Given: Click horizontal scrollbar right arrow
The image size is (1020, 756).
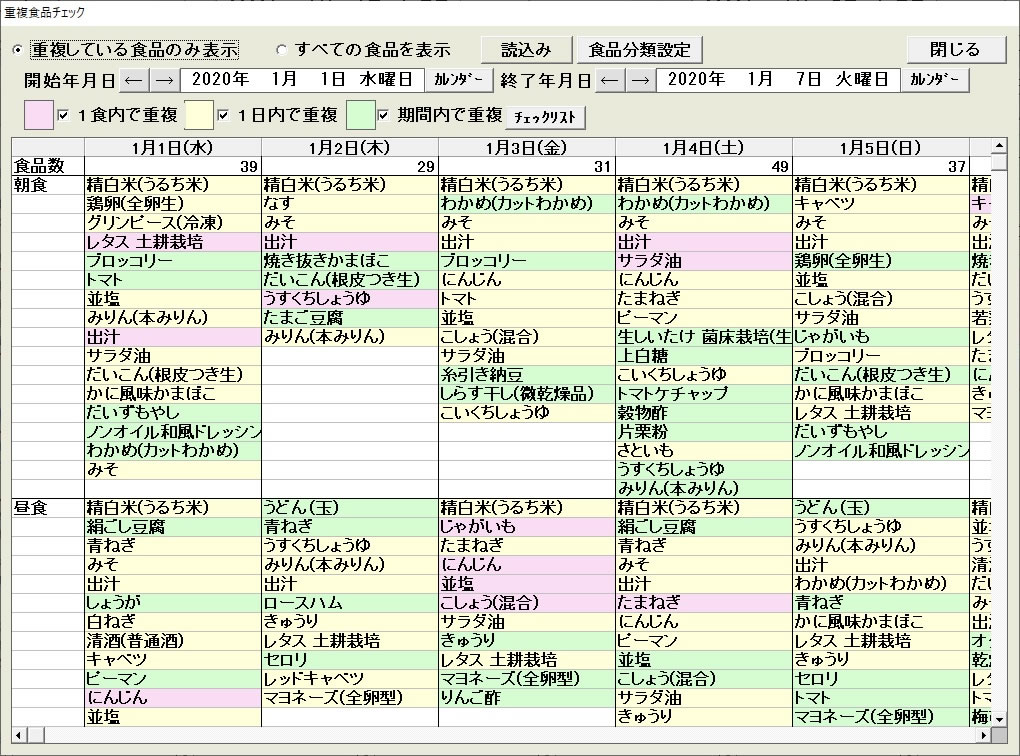Looking at the screenshot, I should pos(984,735).
